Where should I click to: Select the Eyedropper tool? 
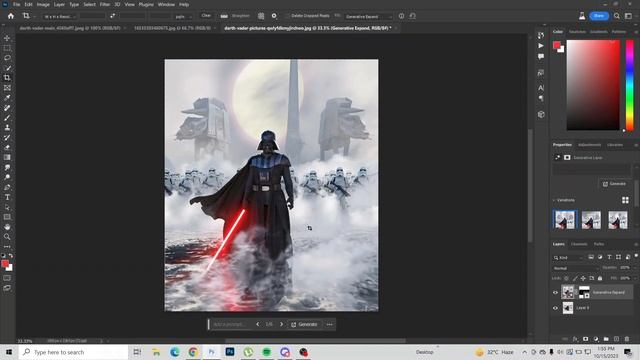(x=7, y=98)
